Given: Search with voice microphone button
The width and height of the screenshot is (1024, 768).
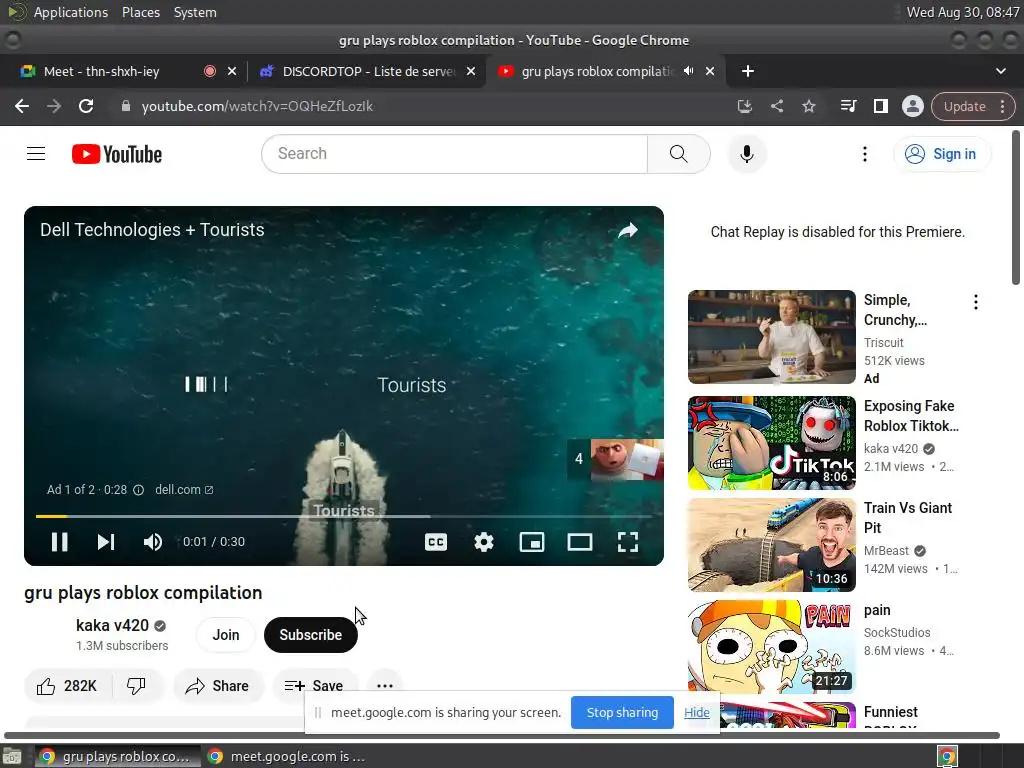Looking at the screenshot, I should click(x=746, y=154).
